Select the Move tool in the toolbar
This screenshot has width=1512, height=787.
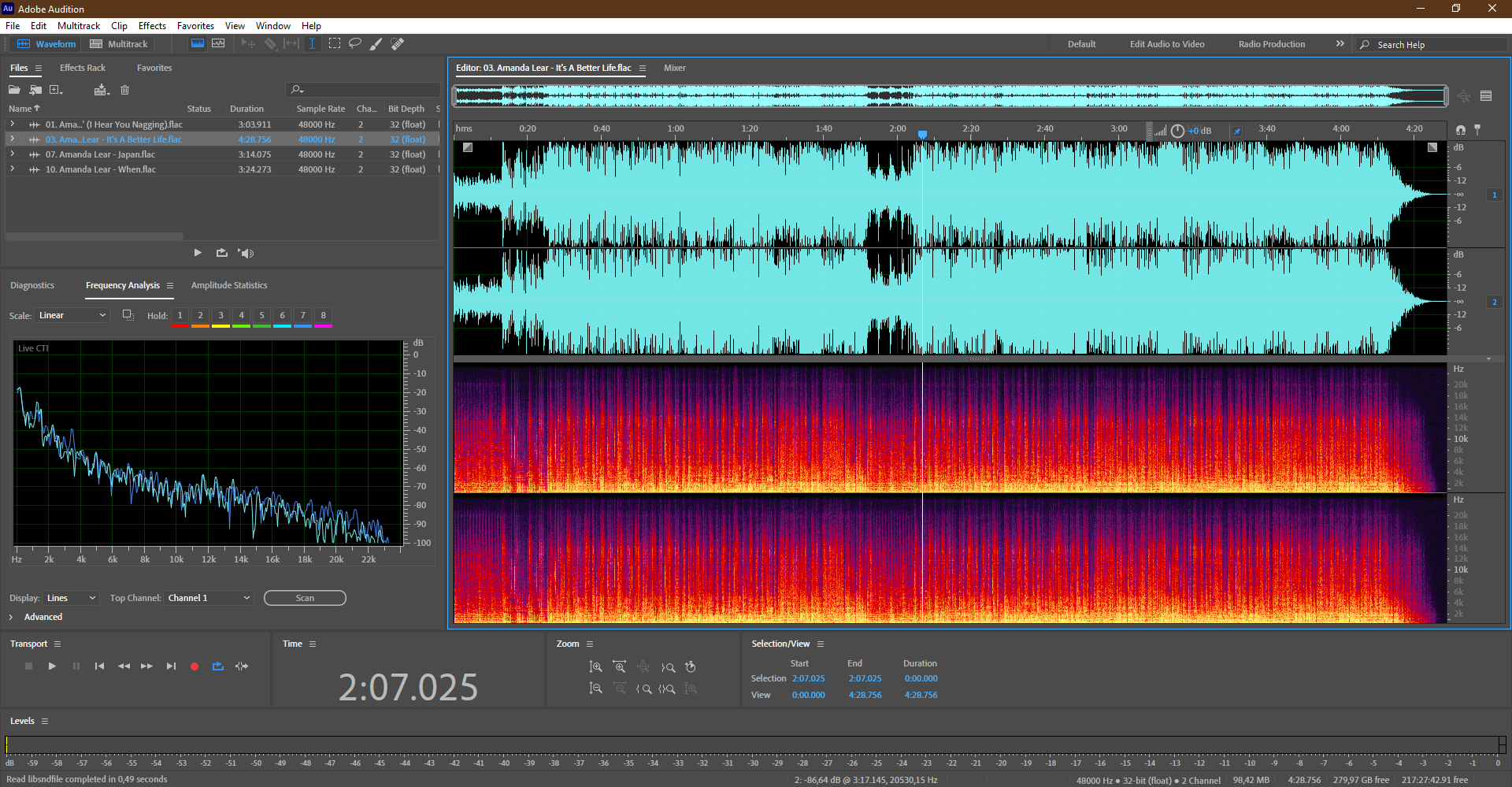[x=248, y=44]
